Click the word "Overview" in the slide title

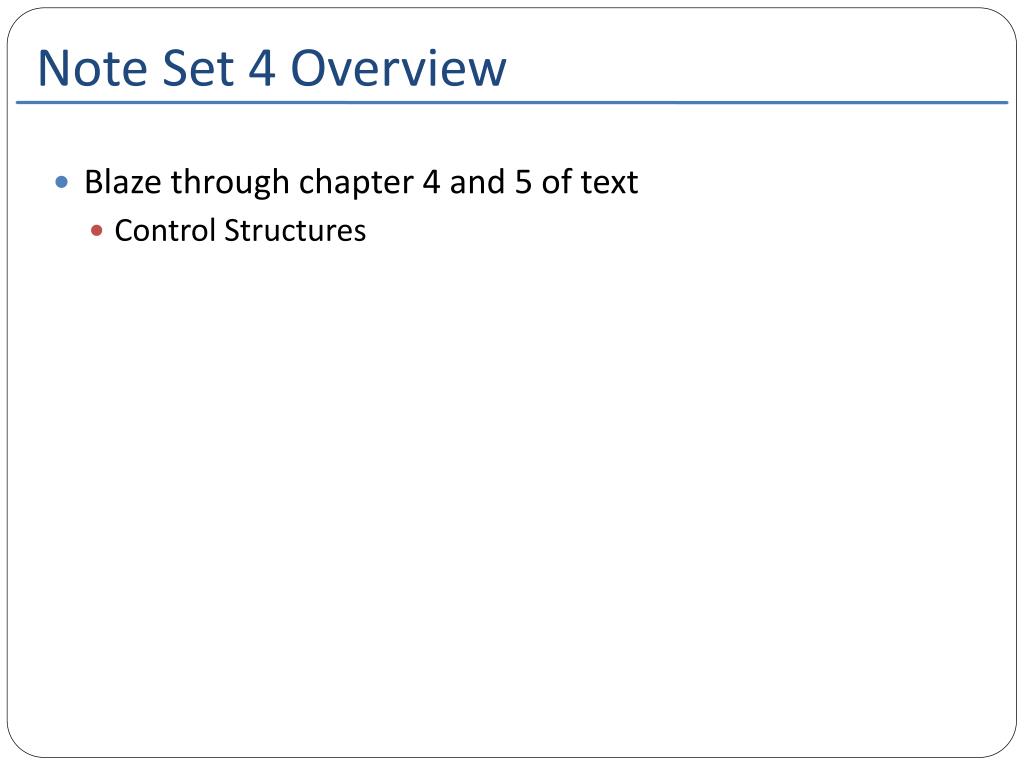point(398,68)
